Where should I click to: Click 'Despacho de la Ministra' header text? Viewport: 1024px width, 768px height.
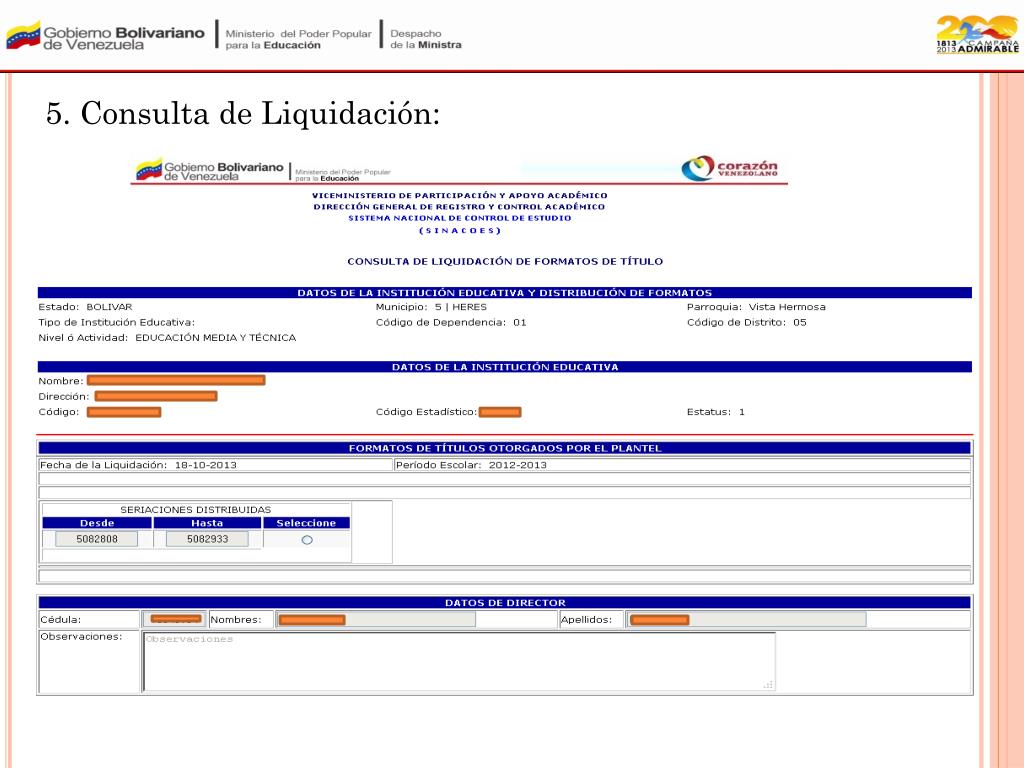(426, 39)
